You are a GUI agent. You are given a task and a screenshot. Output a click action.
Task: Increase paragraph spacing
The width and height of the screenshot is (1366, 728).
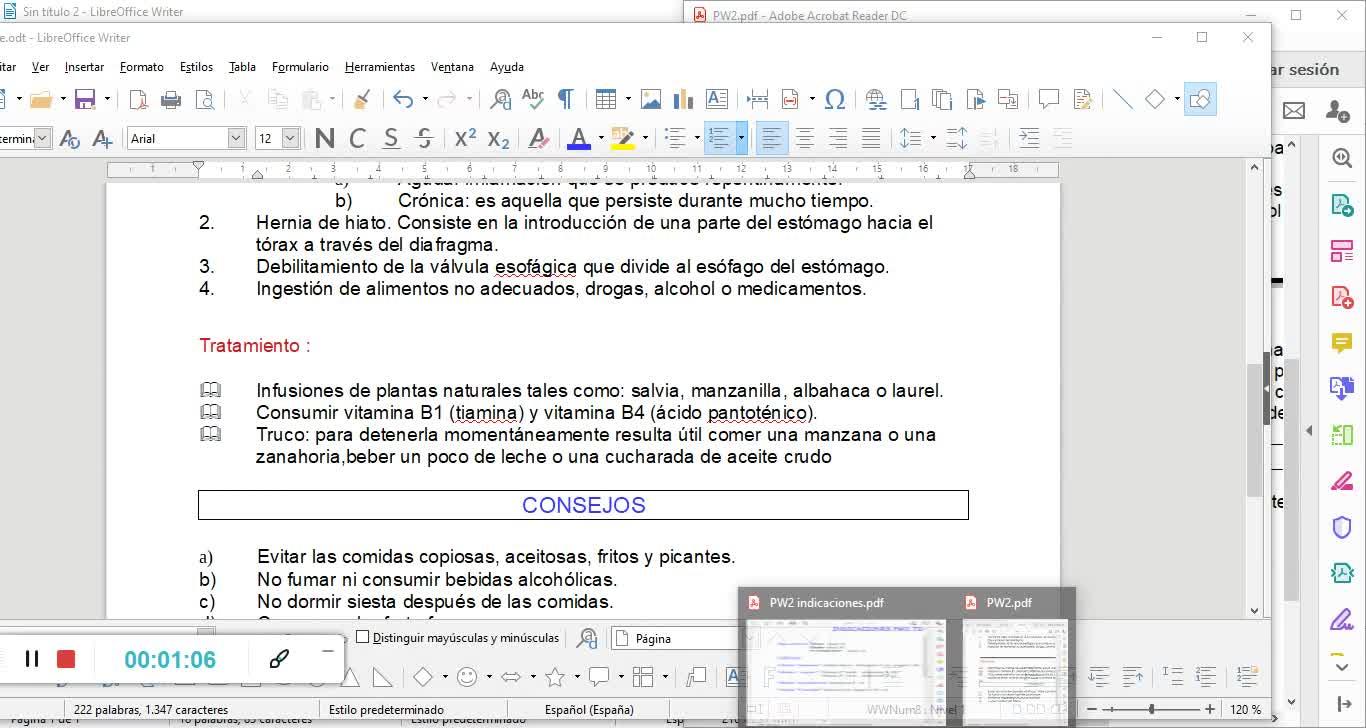pos(957,138)
